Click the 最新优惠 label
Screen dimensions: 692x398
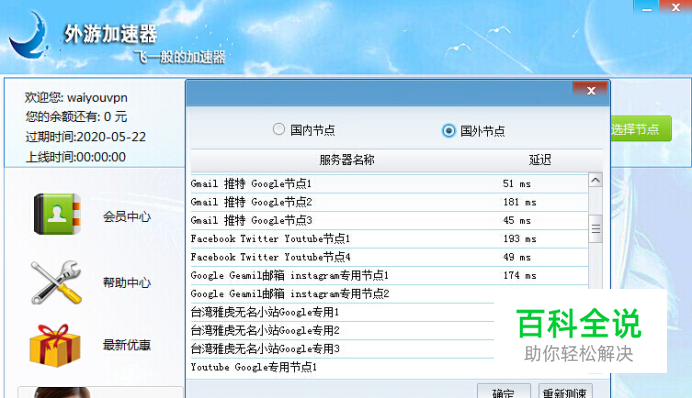[127, 345]
